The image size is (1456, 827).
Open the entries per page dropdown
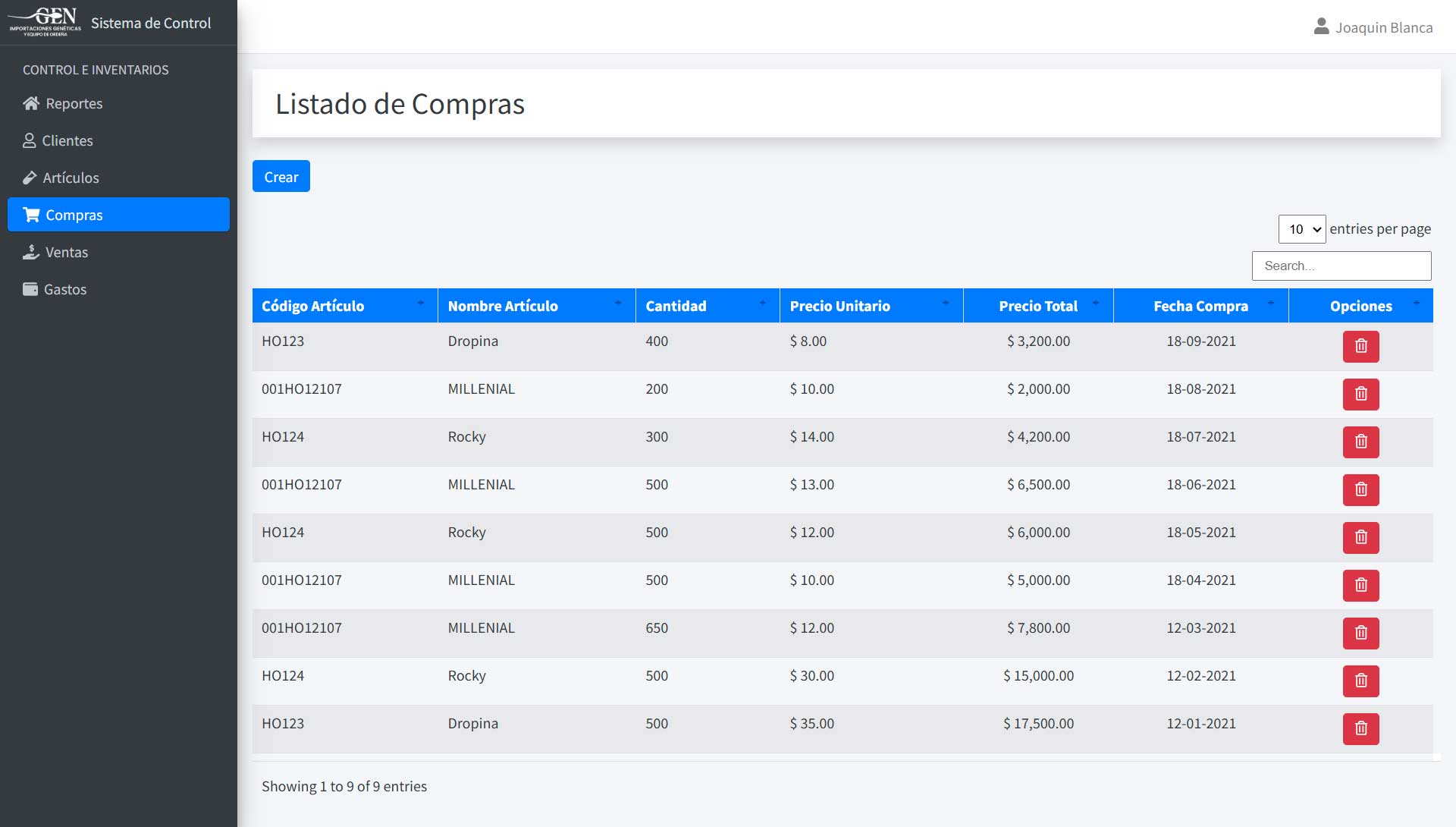[x=1301, y=228]
